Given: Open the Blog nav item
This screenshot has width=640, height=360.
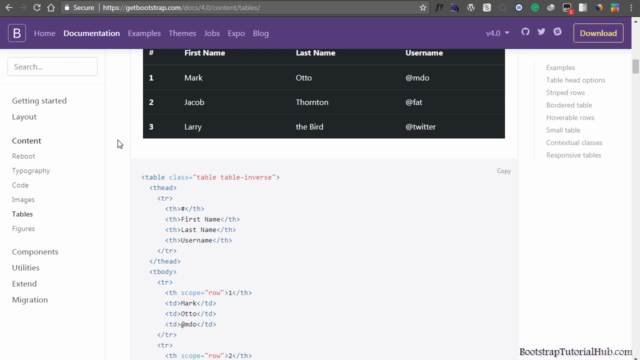Looking at the screenshot, I should point(261,33).
